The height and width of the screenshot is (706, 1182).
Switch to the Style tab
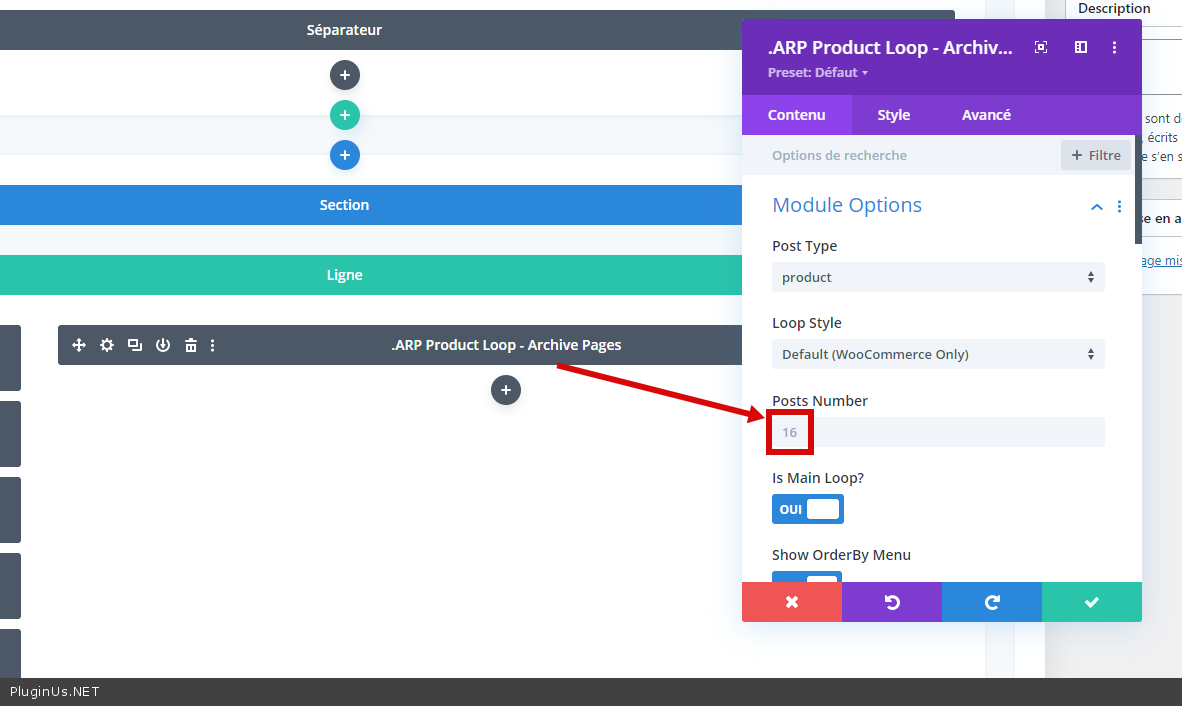pyautogui.click(x=893, y=115)
